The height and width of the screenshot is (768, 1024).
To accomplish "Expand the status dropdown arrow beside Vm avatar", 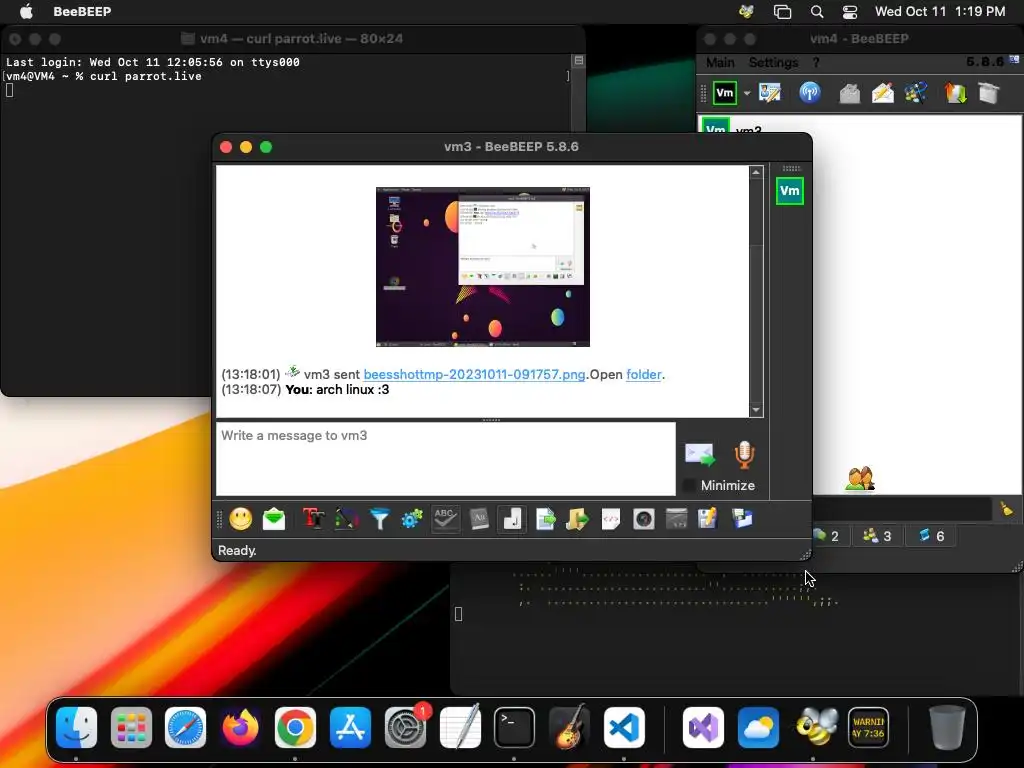I will pos(747,93).
